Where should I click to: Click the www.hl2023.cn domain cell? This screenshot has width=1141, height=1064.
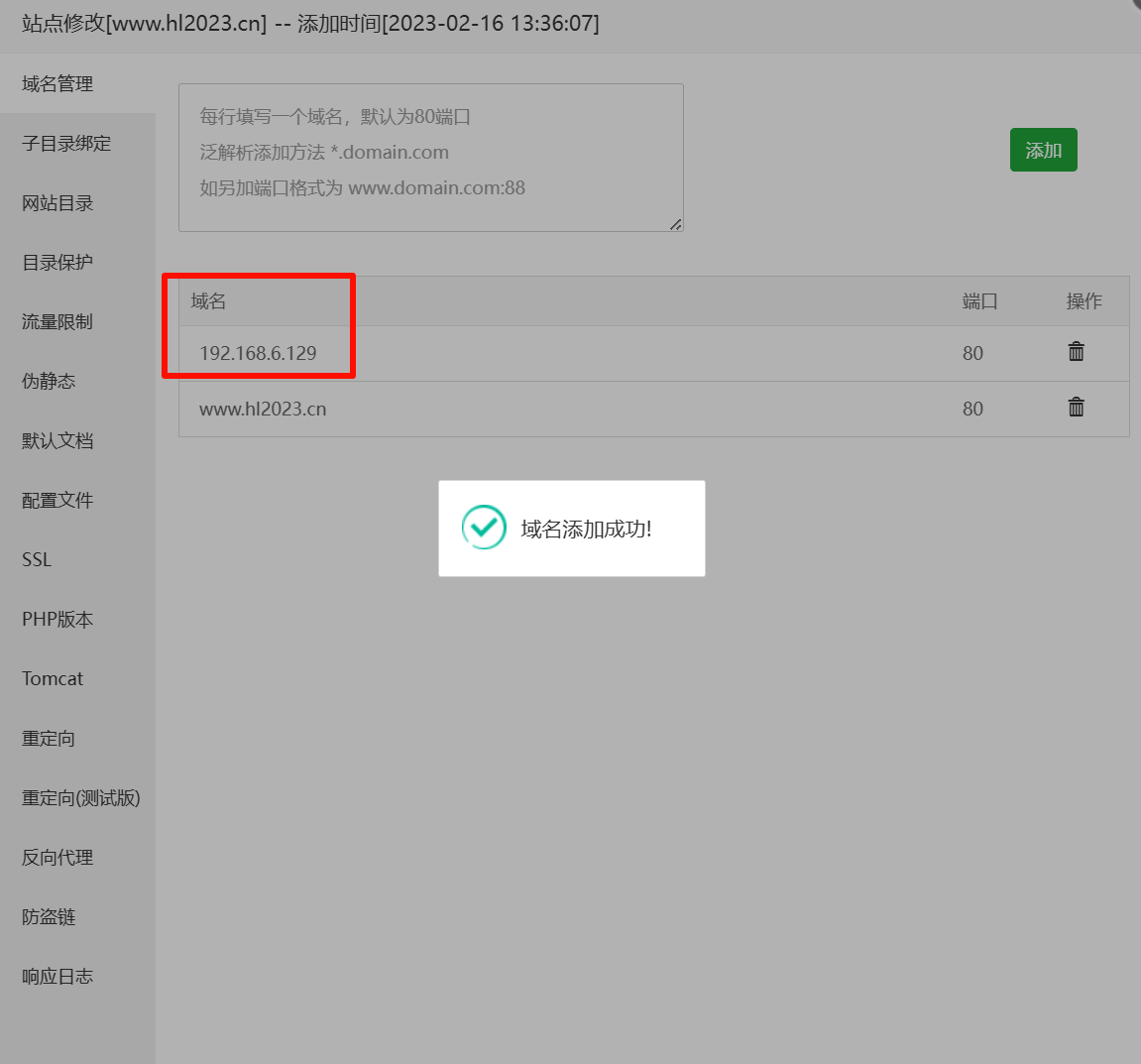(x=263, y=409)
